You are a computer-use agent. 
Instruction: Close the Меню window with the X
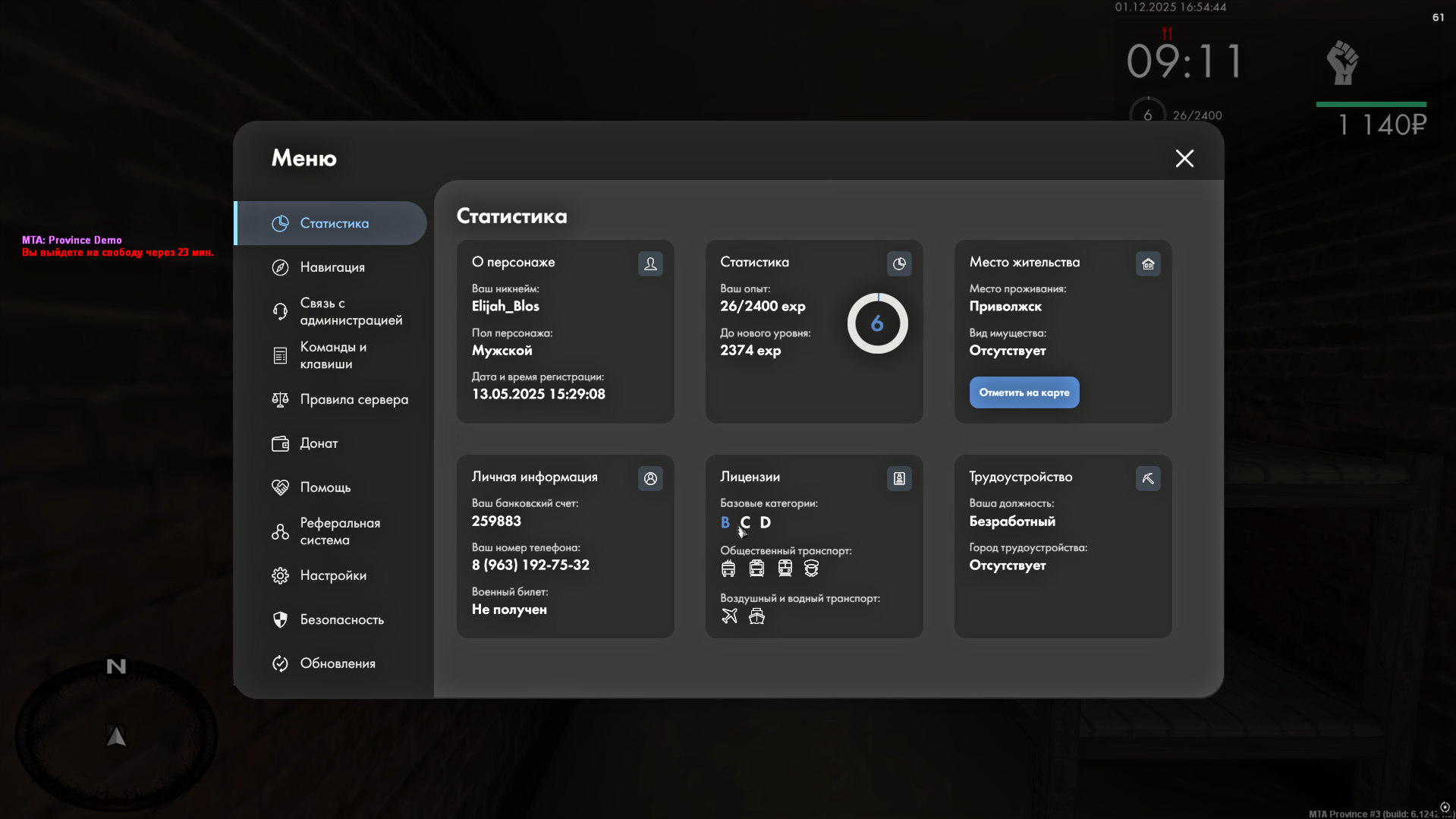(x=1184, y=158)
